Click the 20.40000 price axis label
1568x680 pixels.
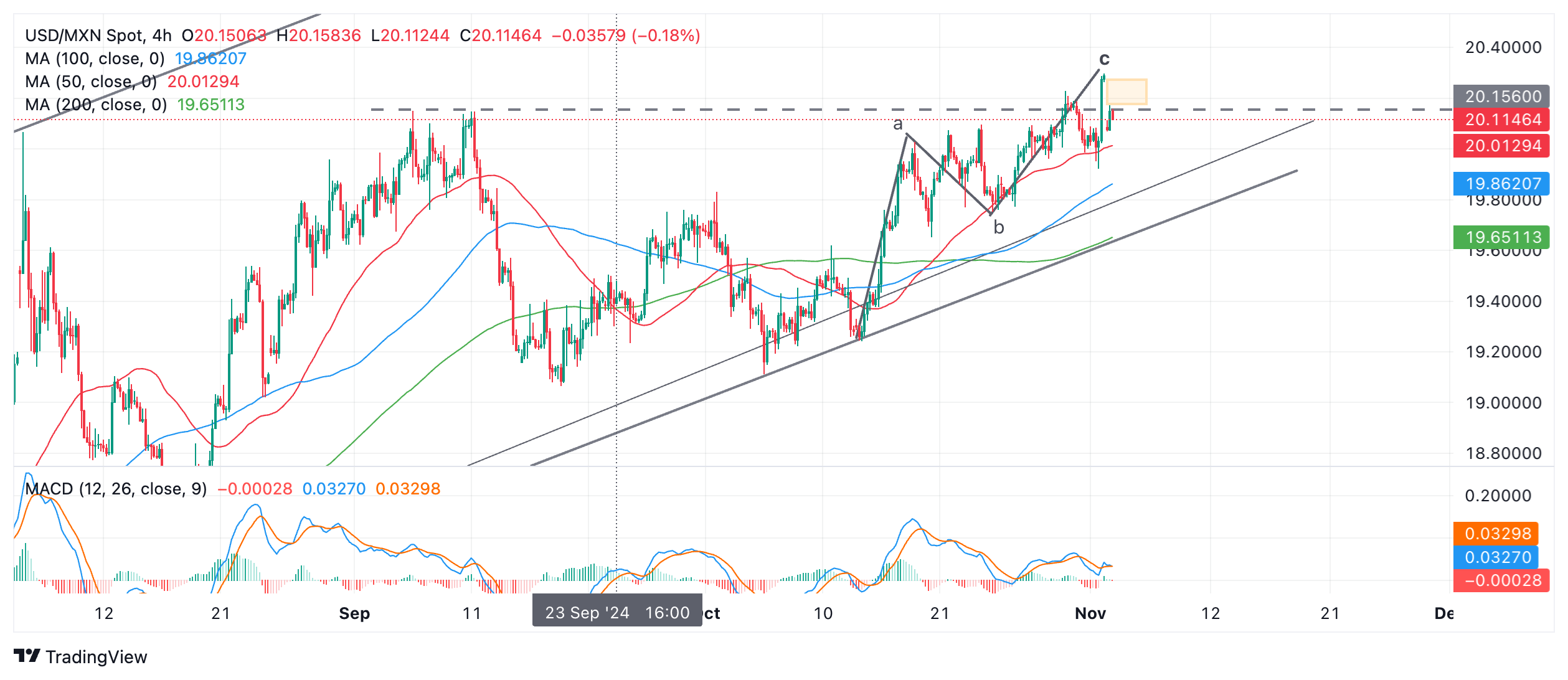(x=1503, y=47)
